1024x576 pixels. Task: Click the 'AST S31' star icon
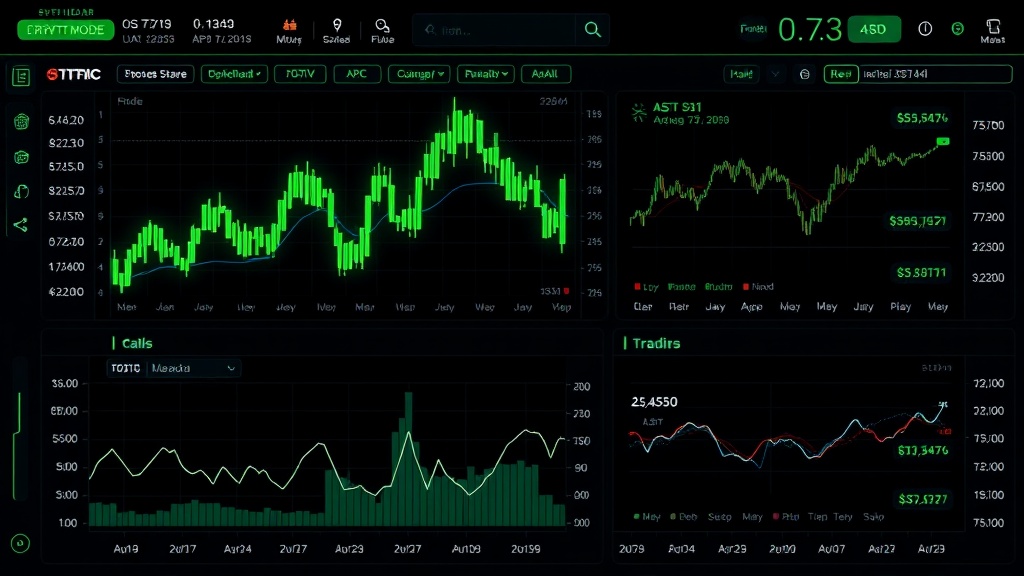pos(639,113)
